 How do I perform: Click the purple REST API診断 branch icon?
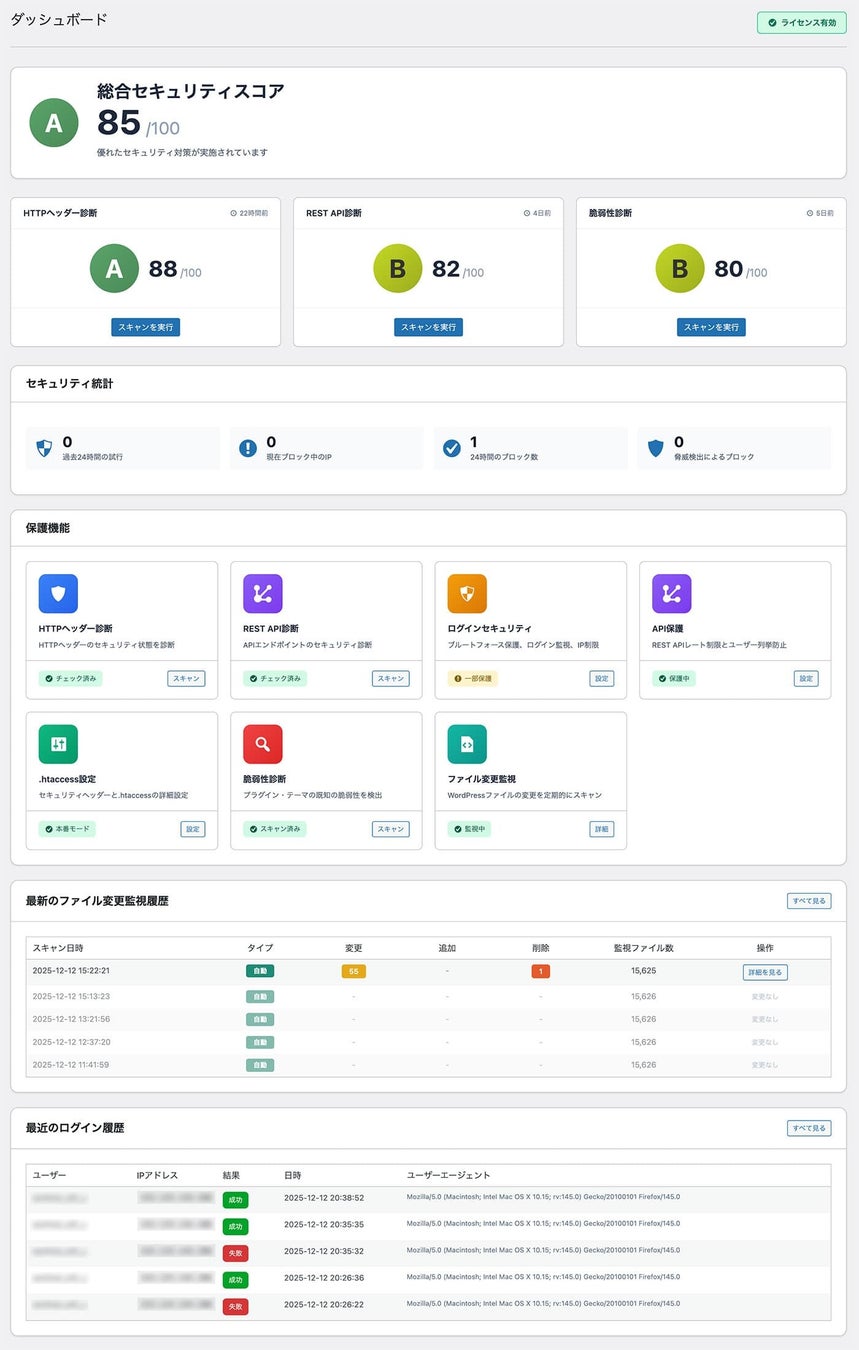tap(263, 593)
